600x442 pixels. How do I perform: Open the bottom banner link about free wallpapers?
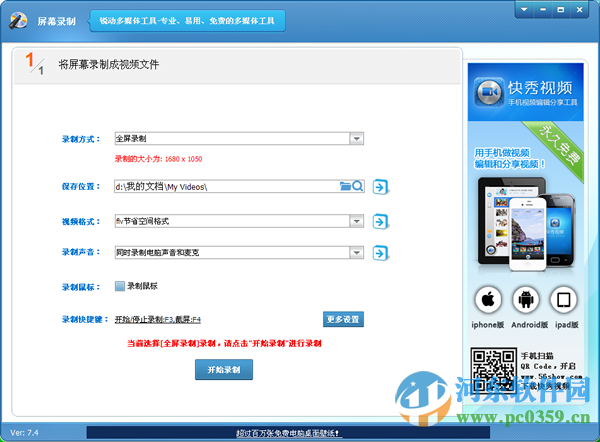point(289,433)
